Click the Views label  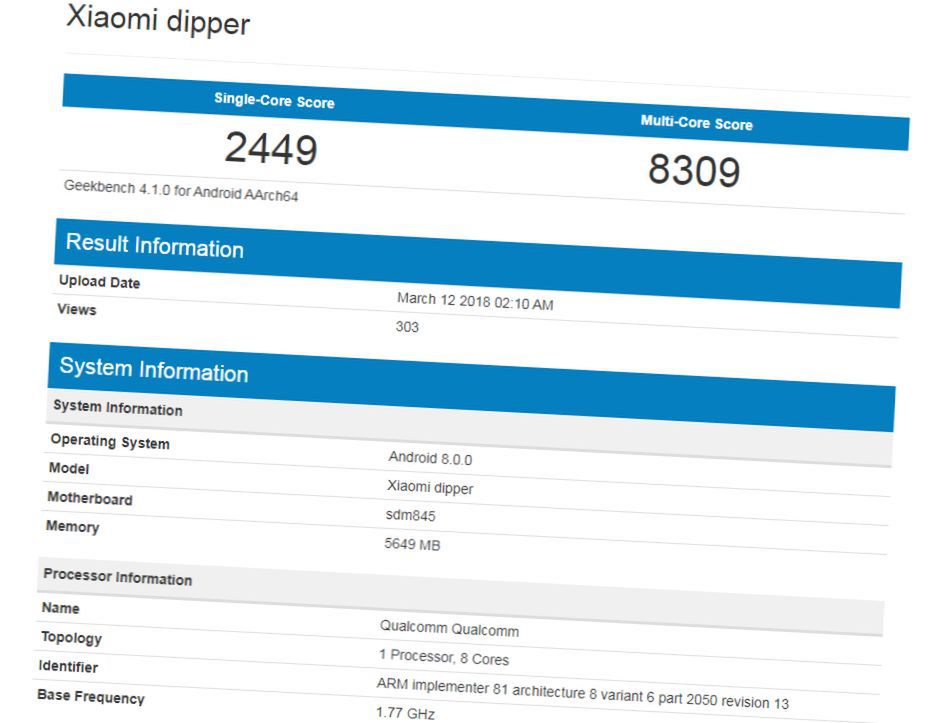click(77, 309)
